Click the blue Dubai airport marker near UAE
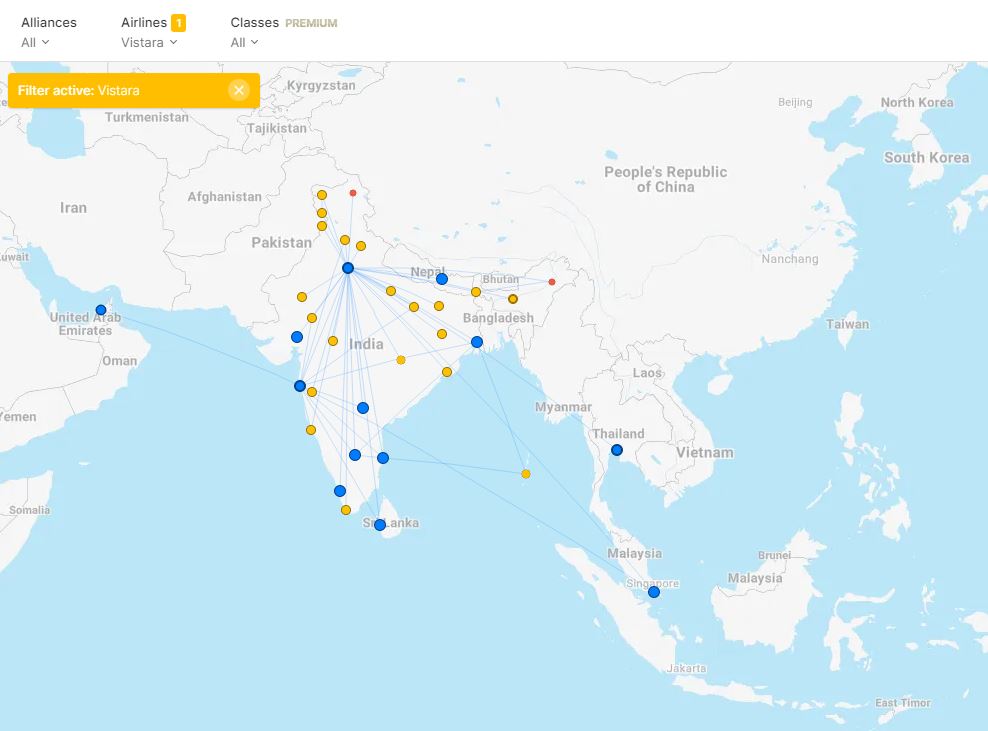Viewport: 988px width, 731px height. [100, 310]
